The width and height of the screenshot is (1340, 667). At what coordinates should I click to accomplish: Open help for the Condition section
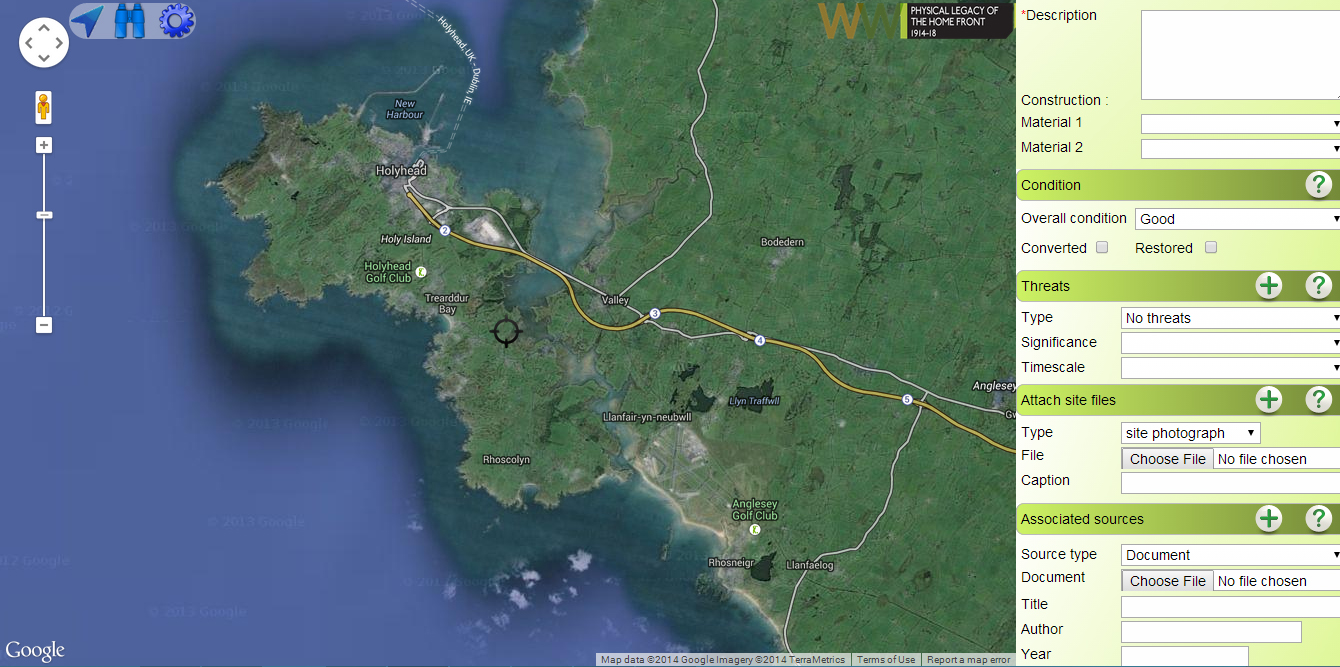click(x=1319, y=185)
